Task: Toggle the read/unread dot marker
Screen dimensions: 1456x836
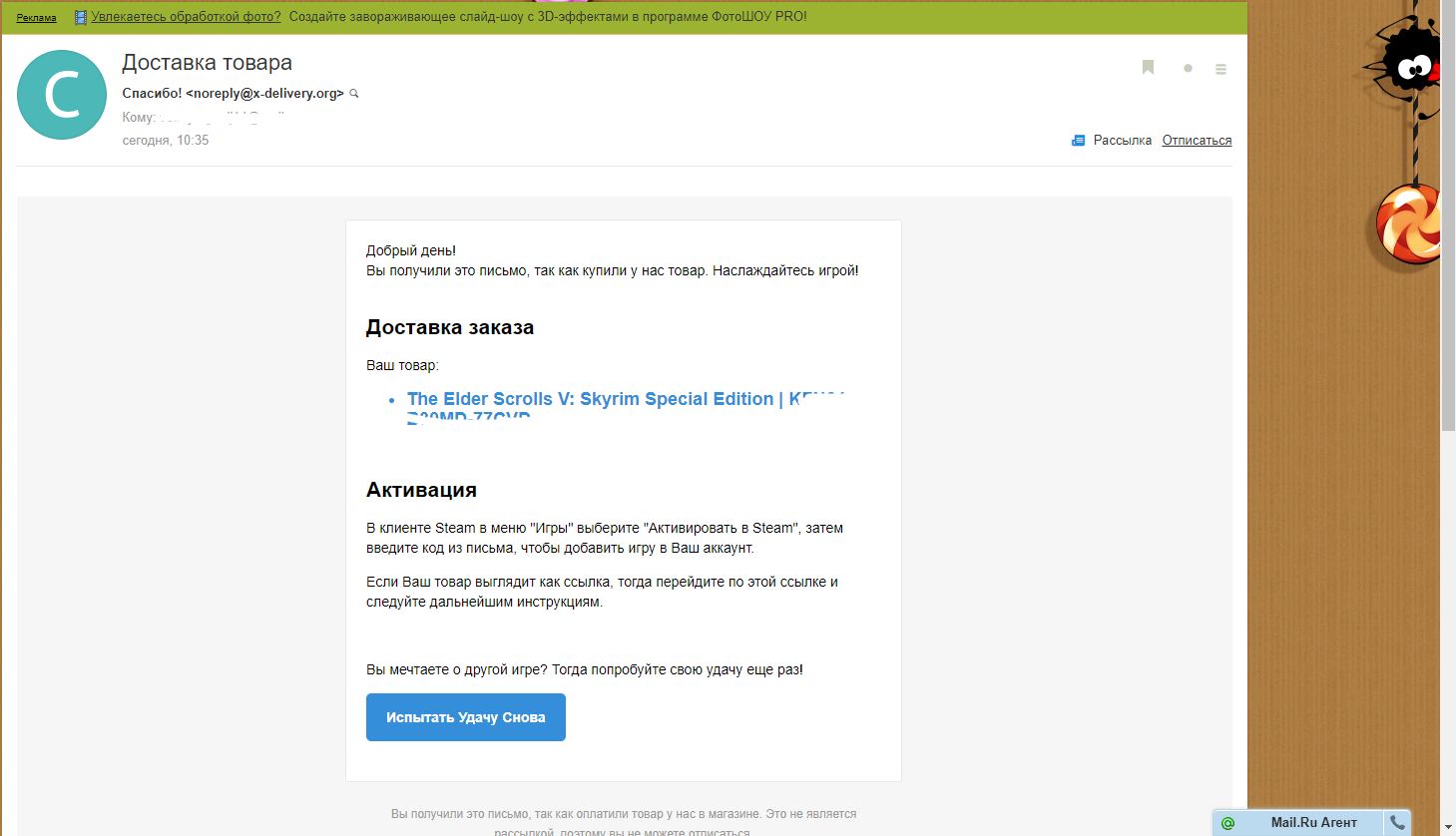Action: (1188, 69)
